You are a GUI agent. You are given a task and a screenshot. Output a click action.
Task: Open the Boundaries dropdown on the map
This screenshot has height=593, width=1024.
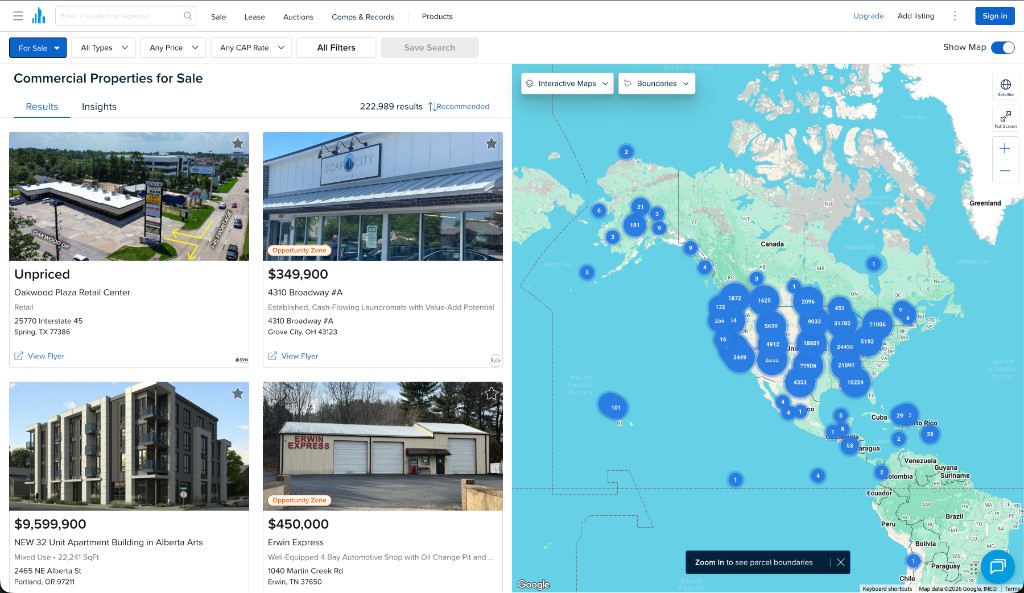656,84
